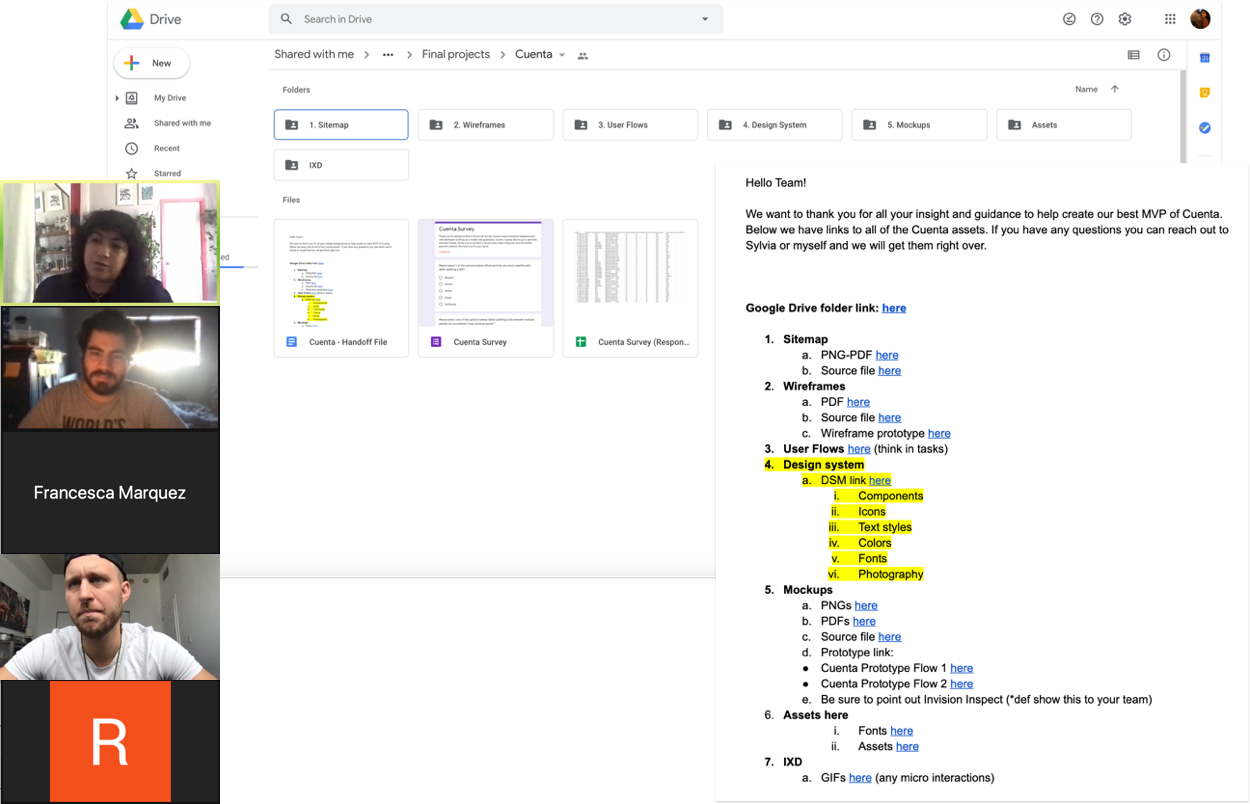Click the New button
1250x804 pixels.
[x=151, y=63]
